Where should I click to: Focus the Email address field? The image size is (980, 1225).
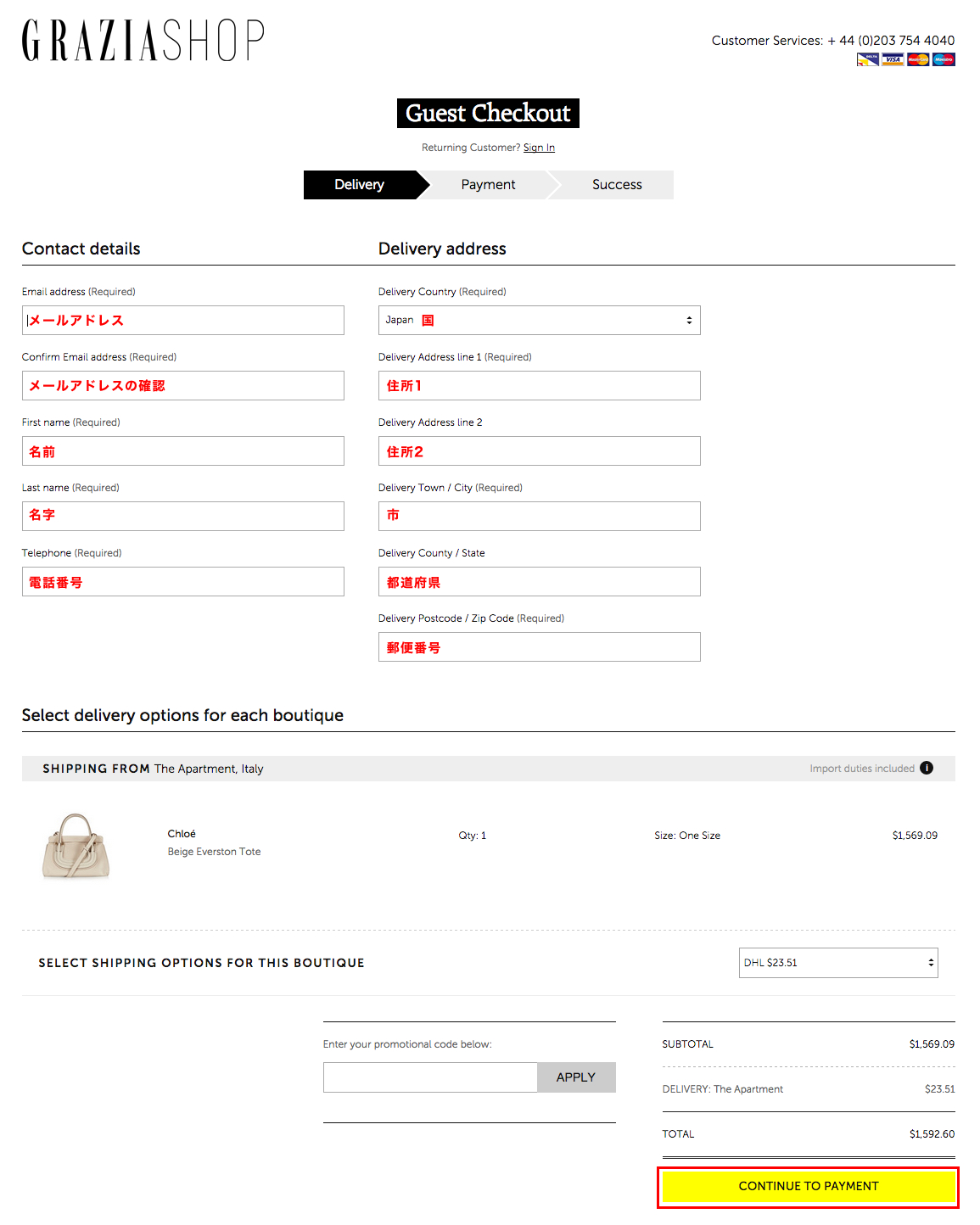tap(183, 320)
